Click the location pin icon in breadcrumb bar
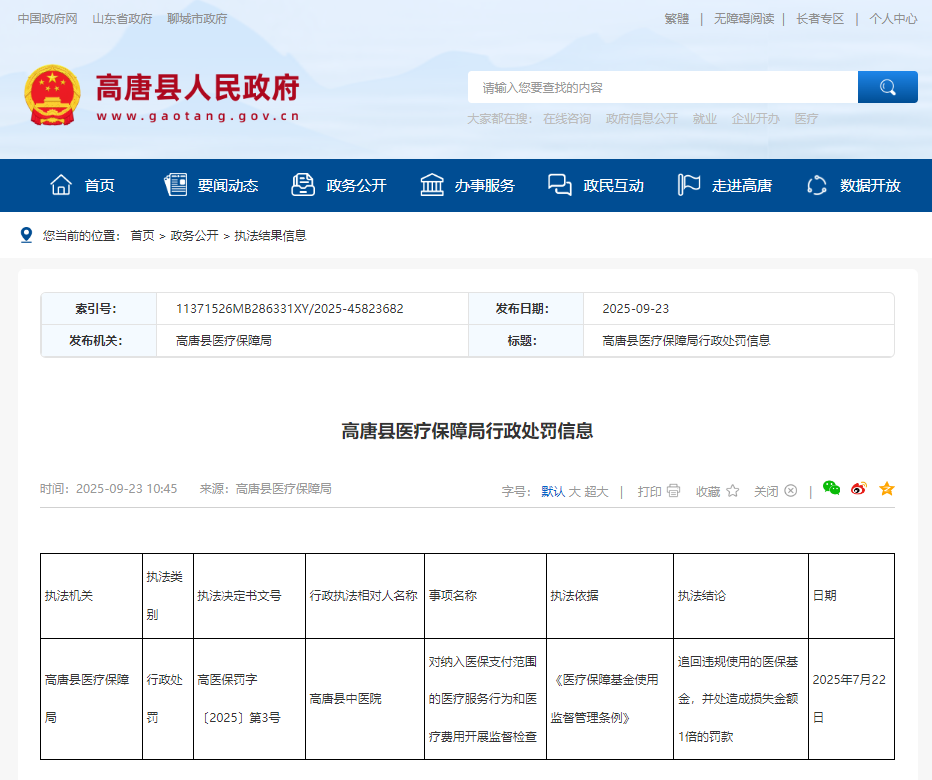Viewport: 932px width, 780px height. (26, 236)
